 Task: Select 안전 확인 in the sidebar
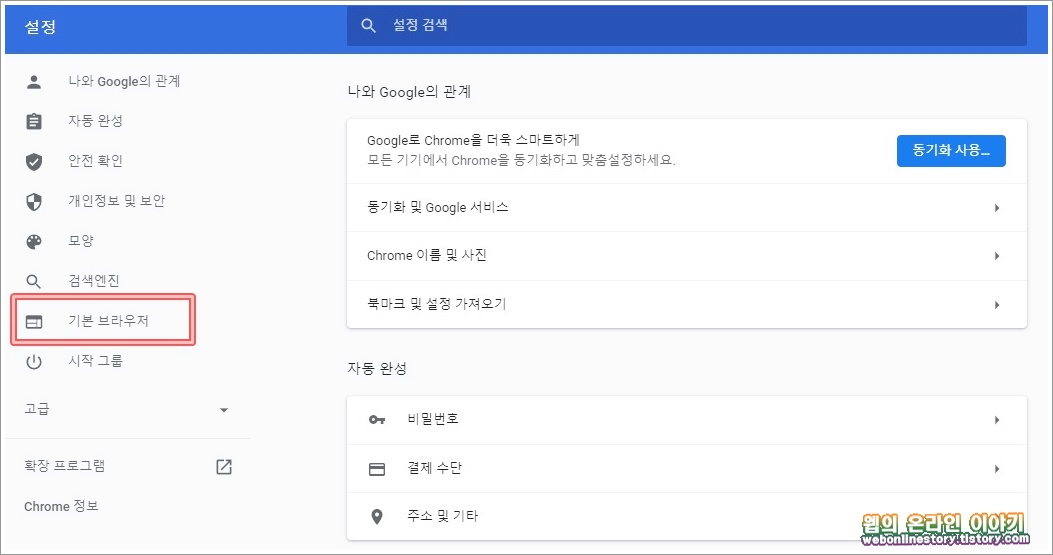95,161
